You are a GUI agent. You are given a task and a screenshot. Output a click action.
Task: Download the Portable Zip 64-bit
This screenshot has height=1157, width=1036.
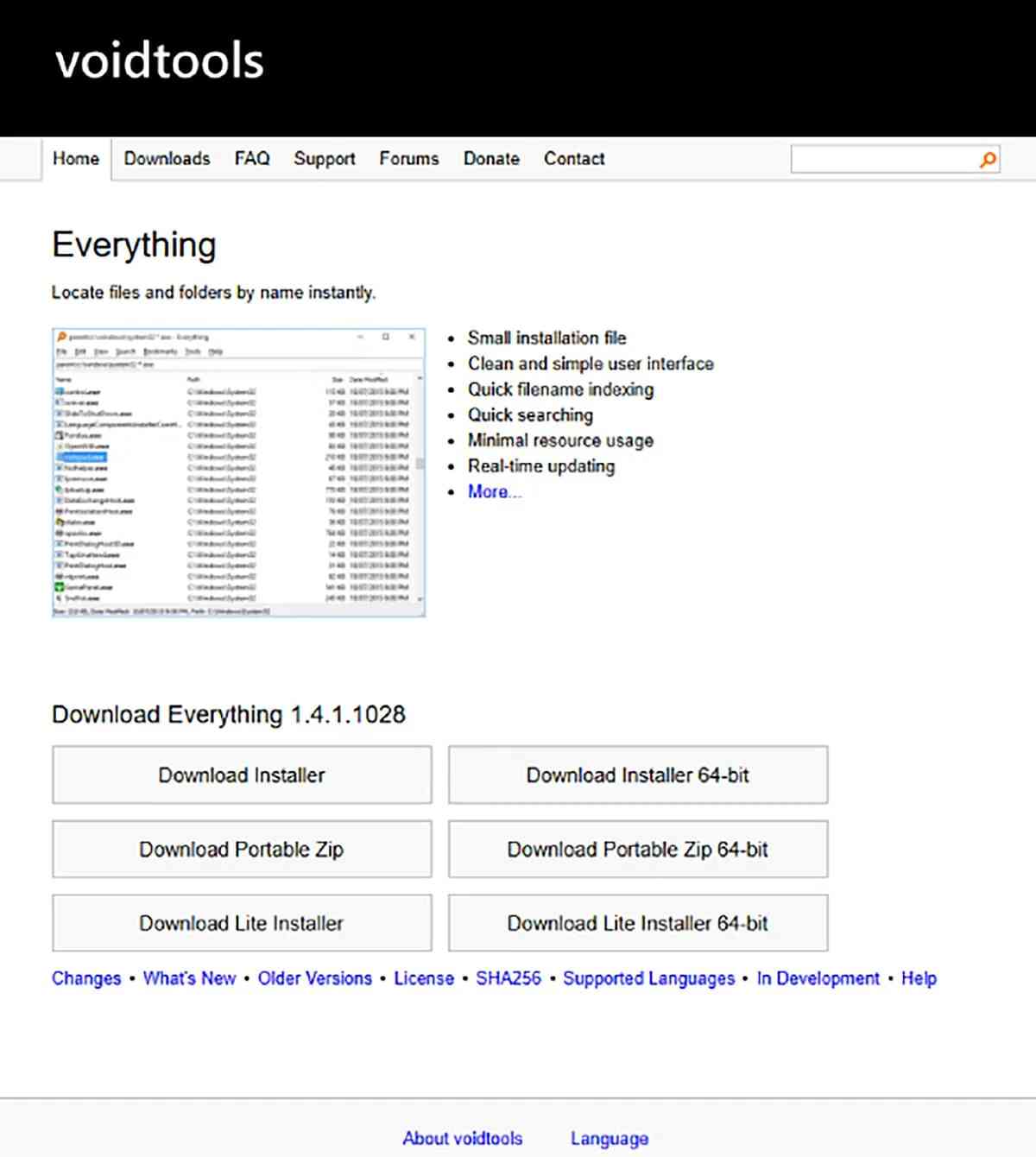point(637,850)
